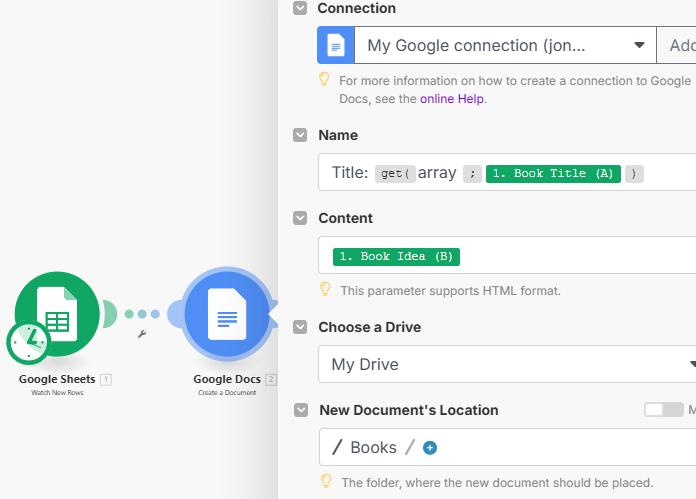This screenshot has width=696, height=499.
Task: Select the Books folder in location path
Action: (x=373, y=447)
